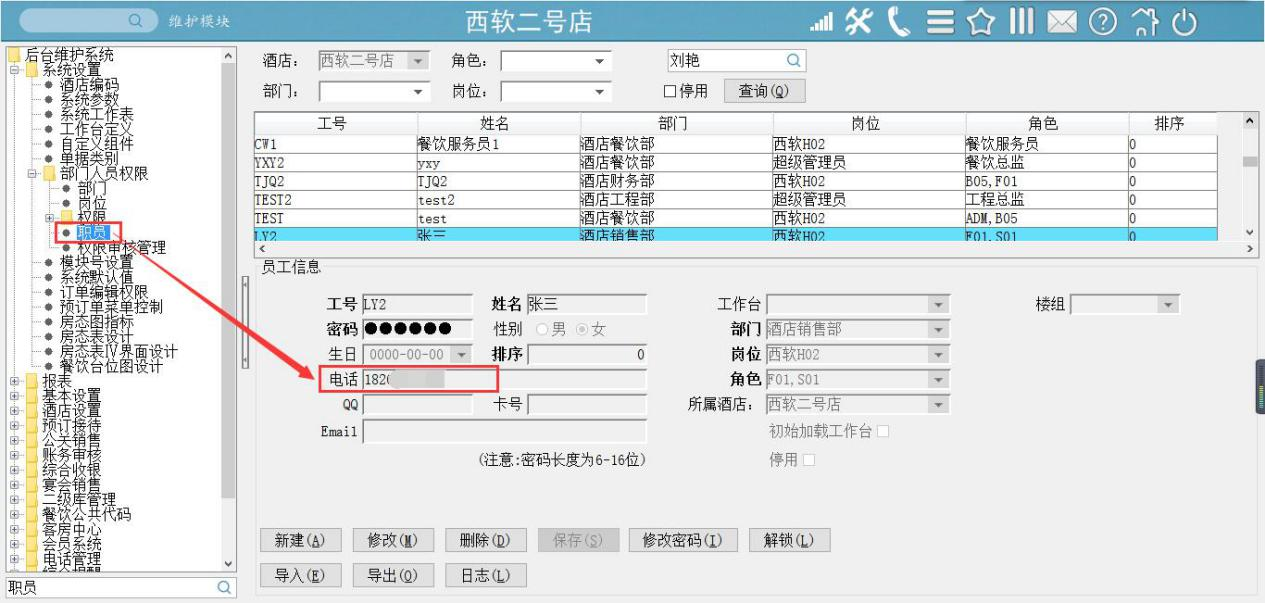Select the 男 gender radio button
1265x603 pixels.
coord(543,329)
